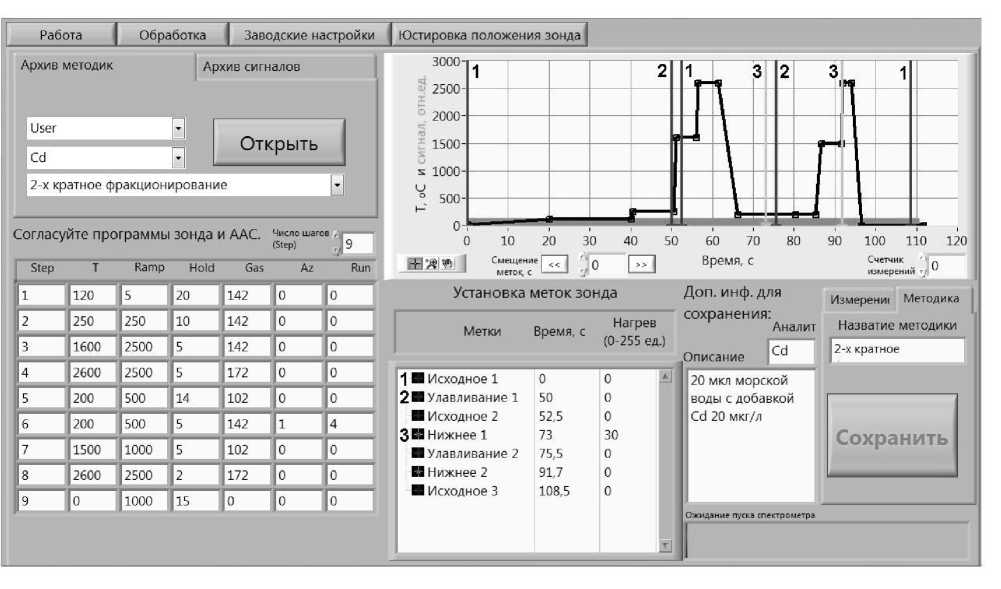Click step 3 T cell value 1600
Screen dimensions: 1001x589
[93, 347]
